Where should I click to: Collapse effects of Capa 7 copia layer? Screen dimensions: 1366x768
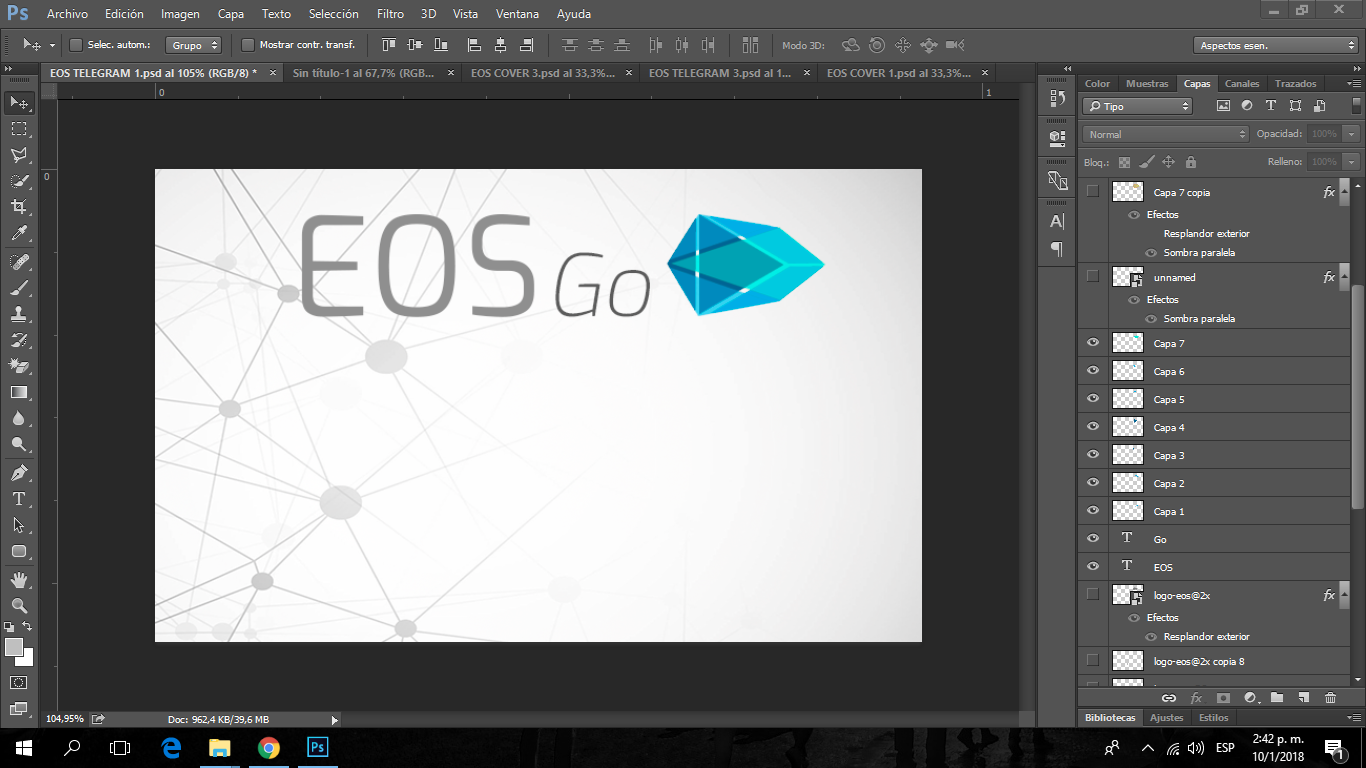pos(1345,192)
